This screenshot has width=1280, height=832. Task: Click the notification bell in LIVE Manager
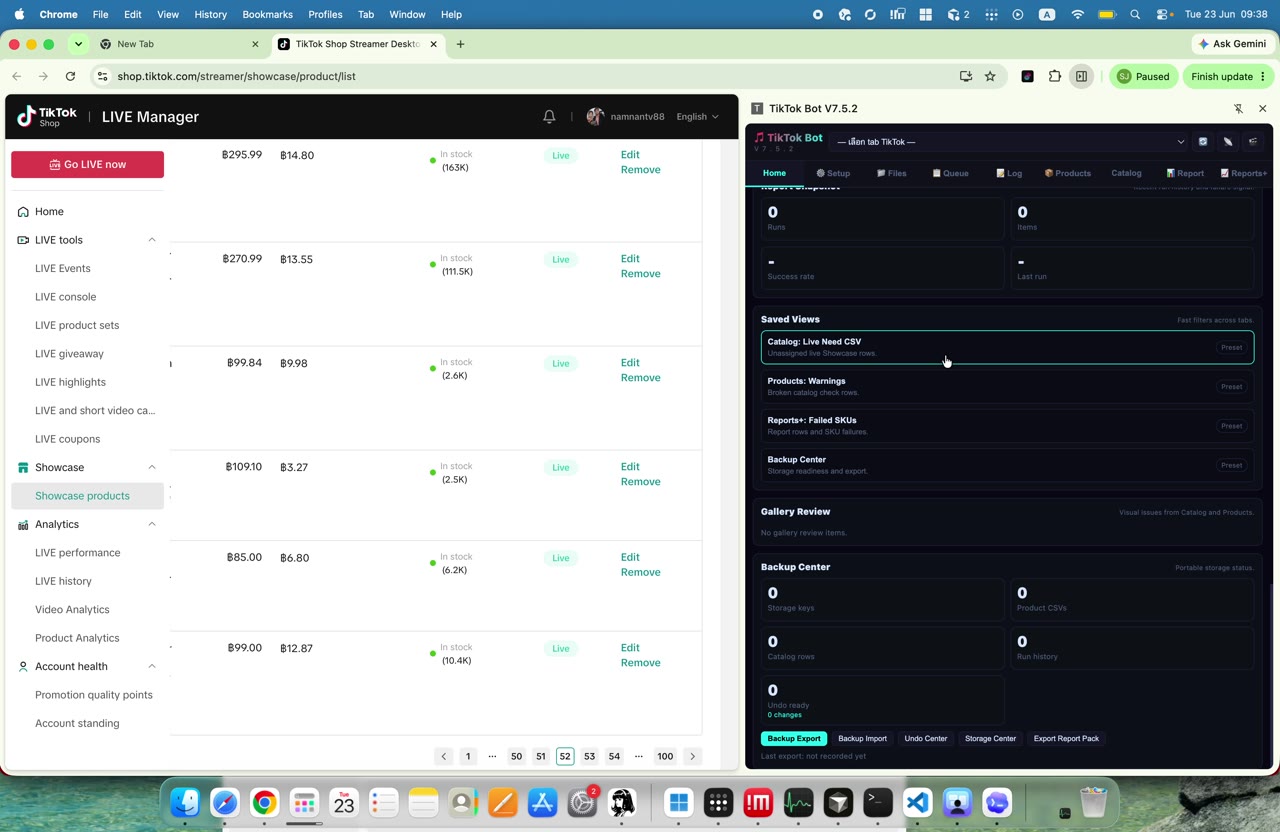549,117
